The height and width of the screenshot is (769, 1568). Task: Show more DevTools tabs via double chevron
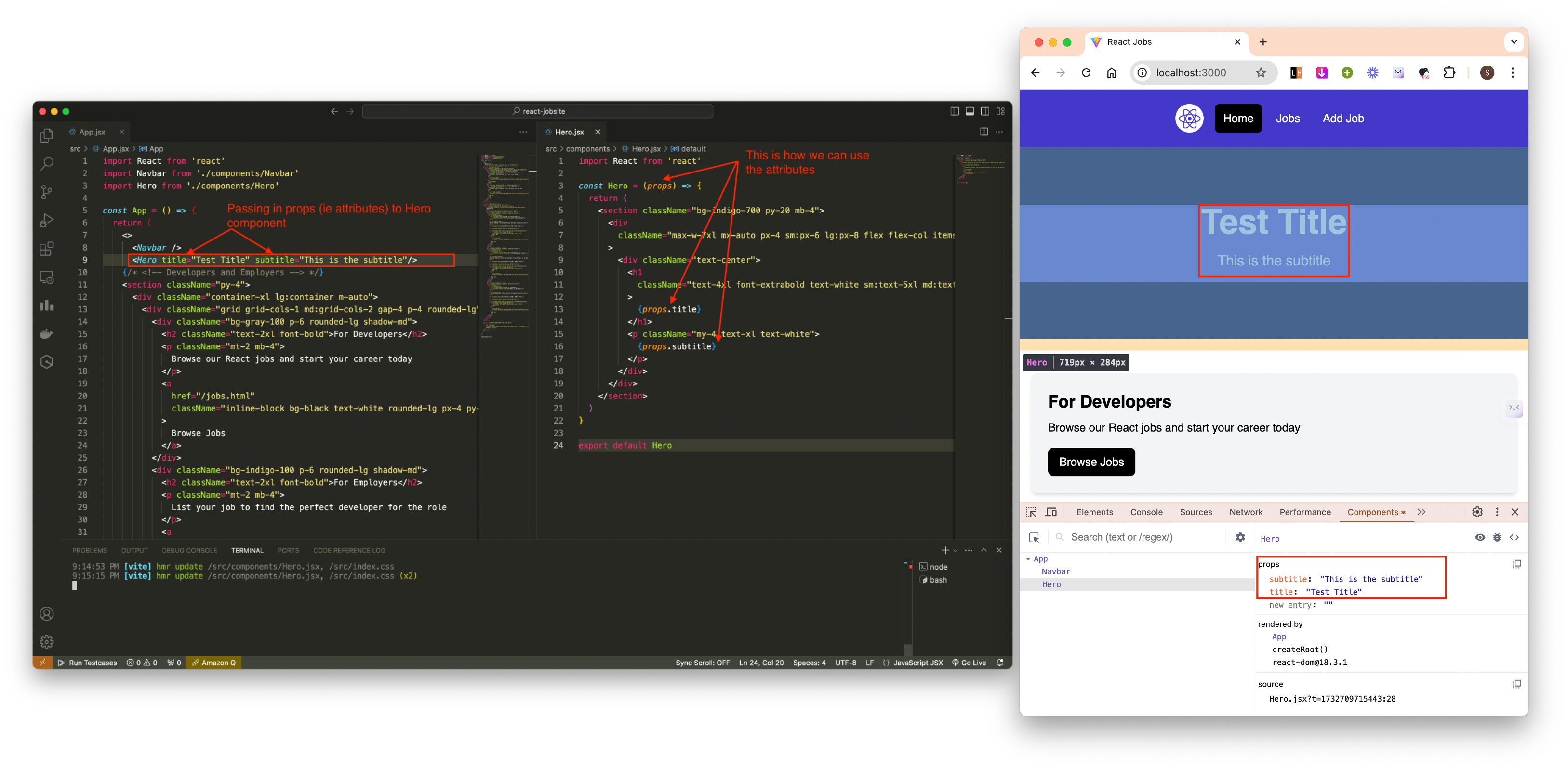click(x=1421, y=512)
